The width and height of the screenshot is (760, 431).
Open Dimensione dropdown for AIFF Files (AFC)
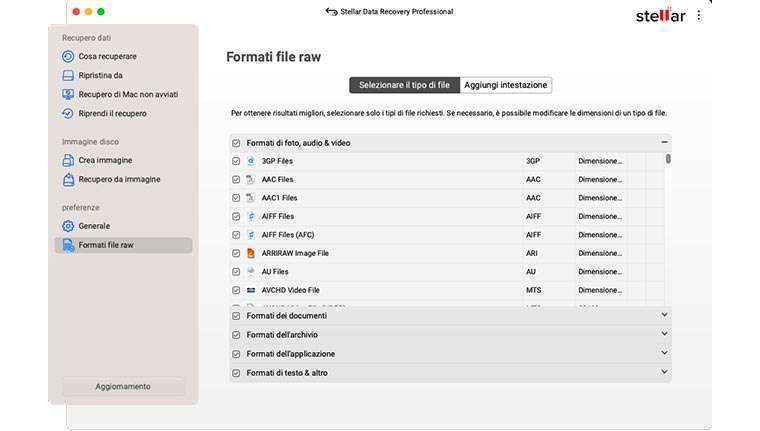click(600, 235)
